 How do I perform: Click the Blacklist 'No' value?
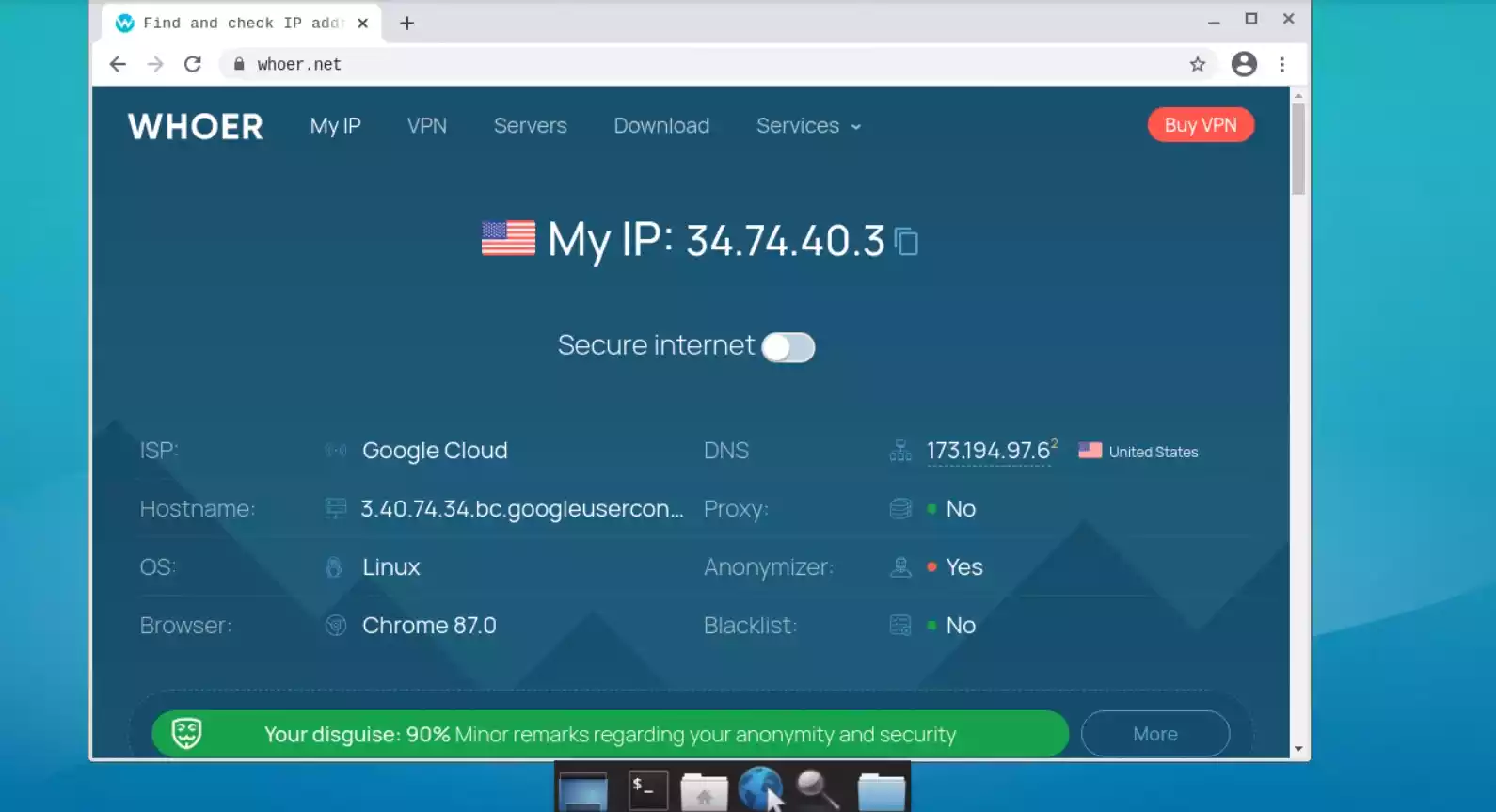point(961,626)
